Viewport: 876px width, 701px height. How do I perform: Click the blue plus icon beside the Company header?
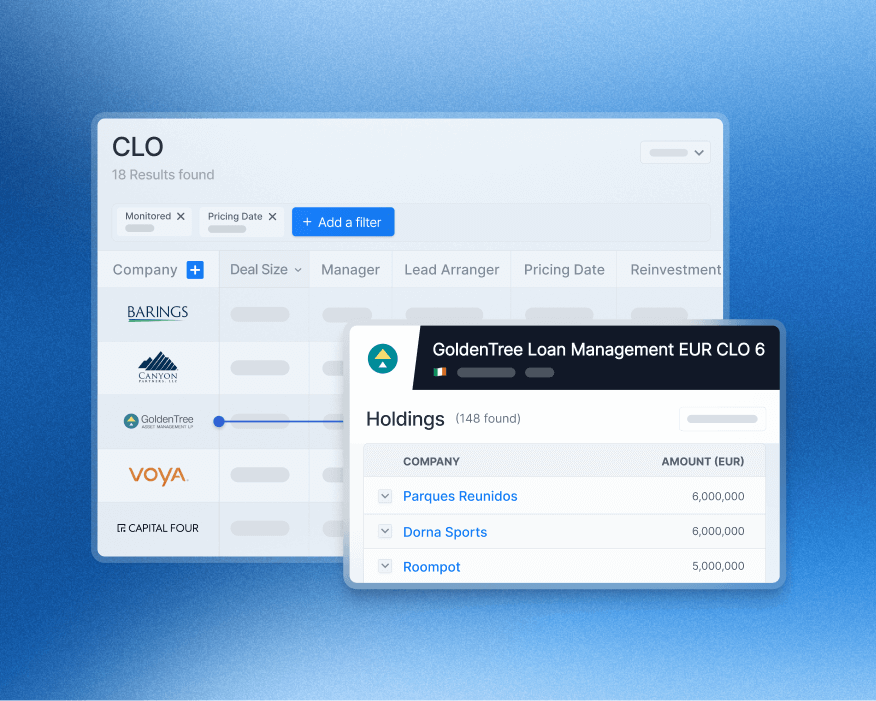click(x=196, y=269)
